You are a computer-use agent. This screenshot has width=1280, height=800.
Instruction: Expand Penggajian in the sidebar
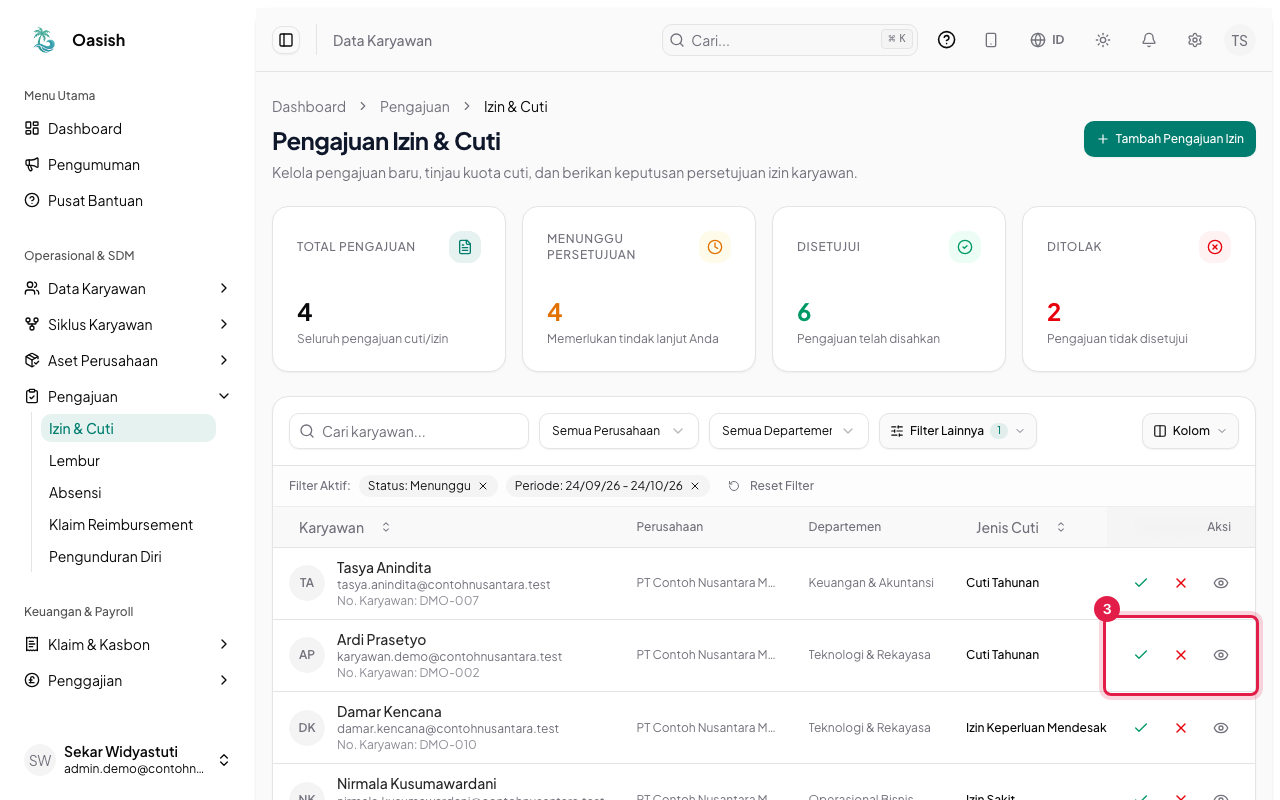[128, 681]
